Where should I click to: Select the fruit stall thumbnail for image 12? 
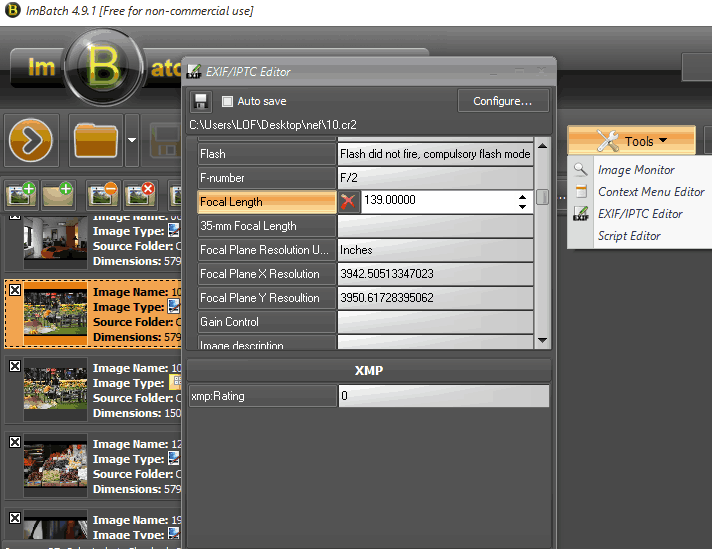point(55,464)
